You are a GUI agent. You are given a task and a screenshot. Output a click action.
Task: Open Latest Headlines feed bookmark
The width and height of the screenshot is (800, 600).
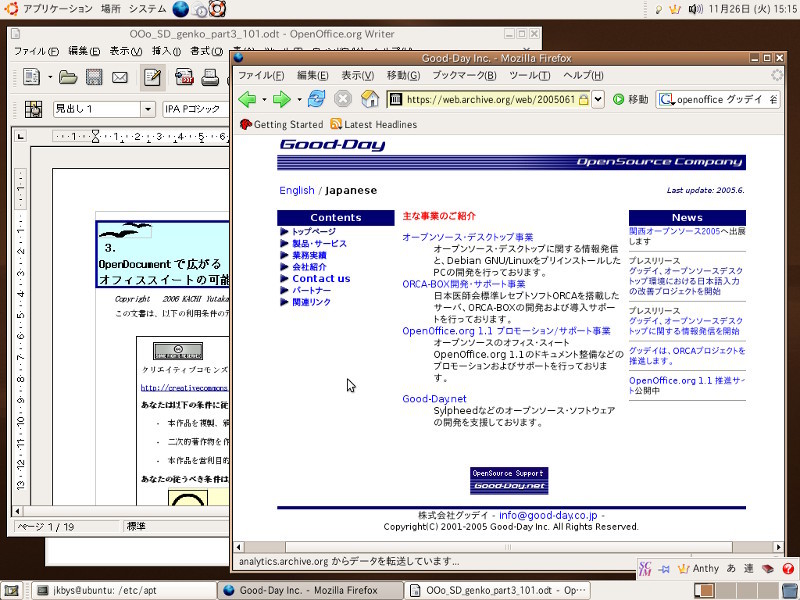click(x=373, y=124)
